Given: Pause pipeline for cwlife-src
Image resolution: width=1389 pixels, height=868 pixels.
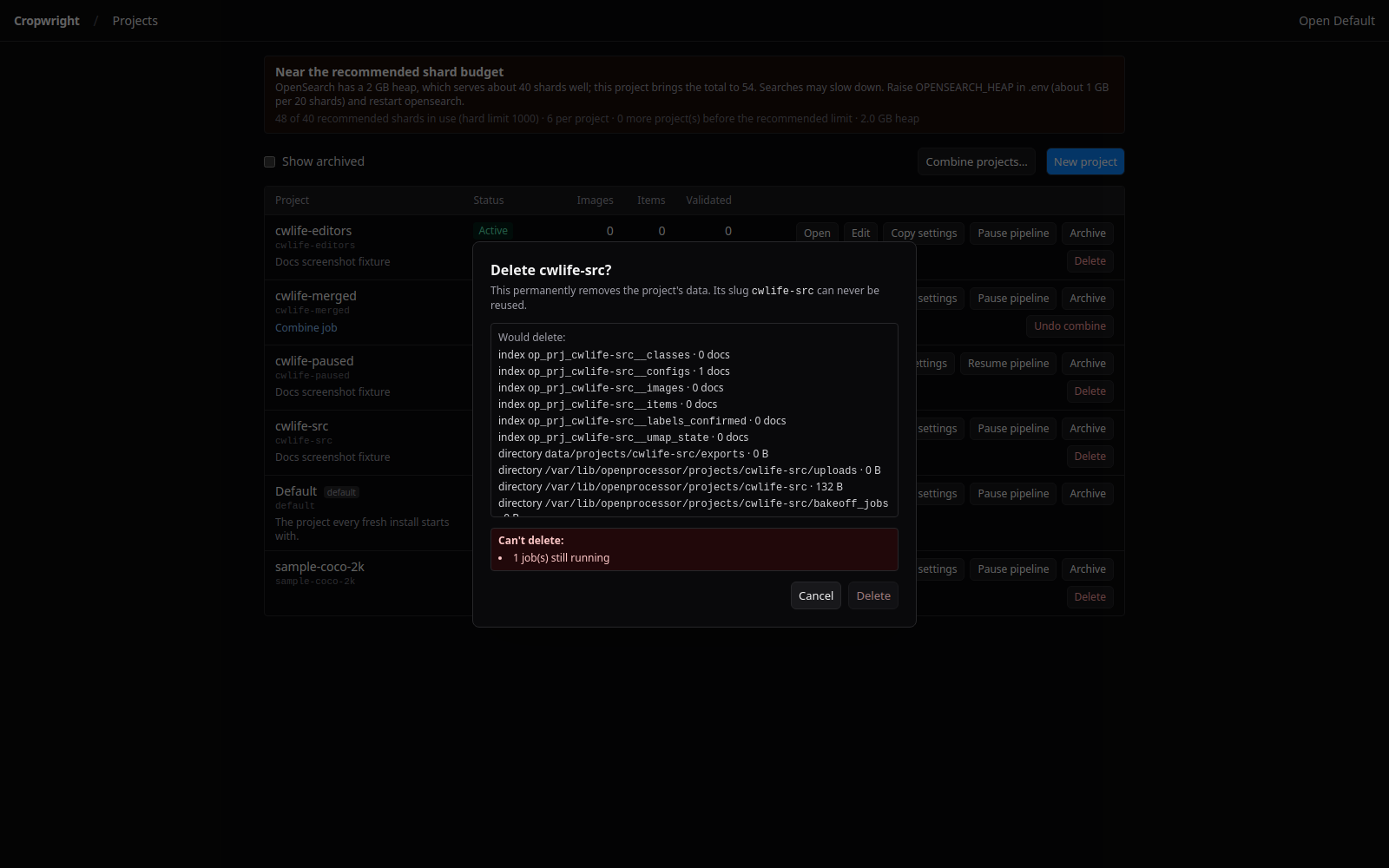Looking at the screenshot, I should (x=1013, y=428).
